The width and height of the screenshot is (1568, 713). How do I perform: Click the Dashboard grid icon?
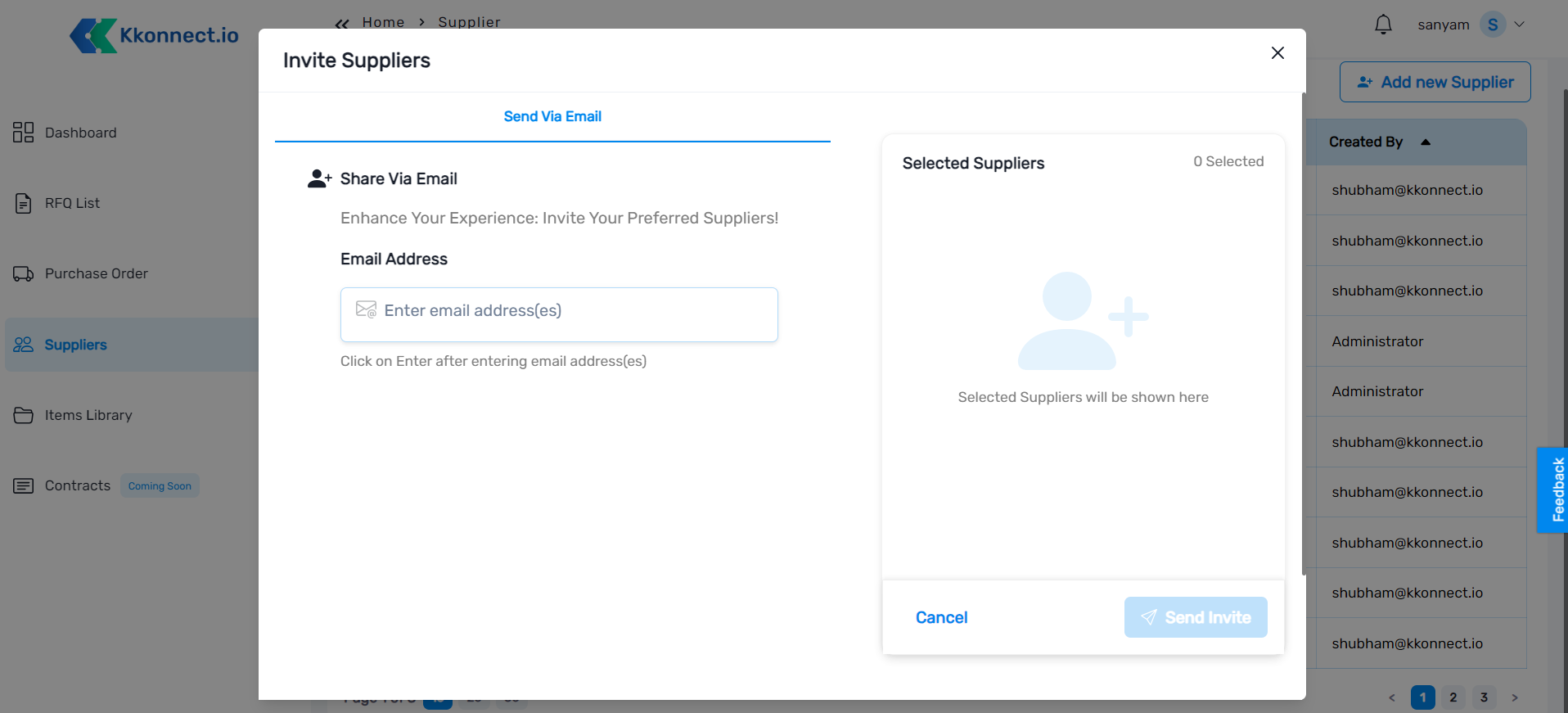tap(23, 133)
